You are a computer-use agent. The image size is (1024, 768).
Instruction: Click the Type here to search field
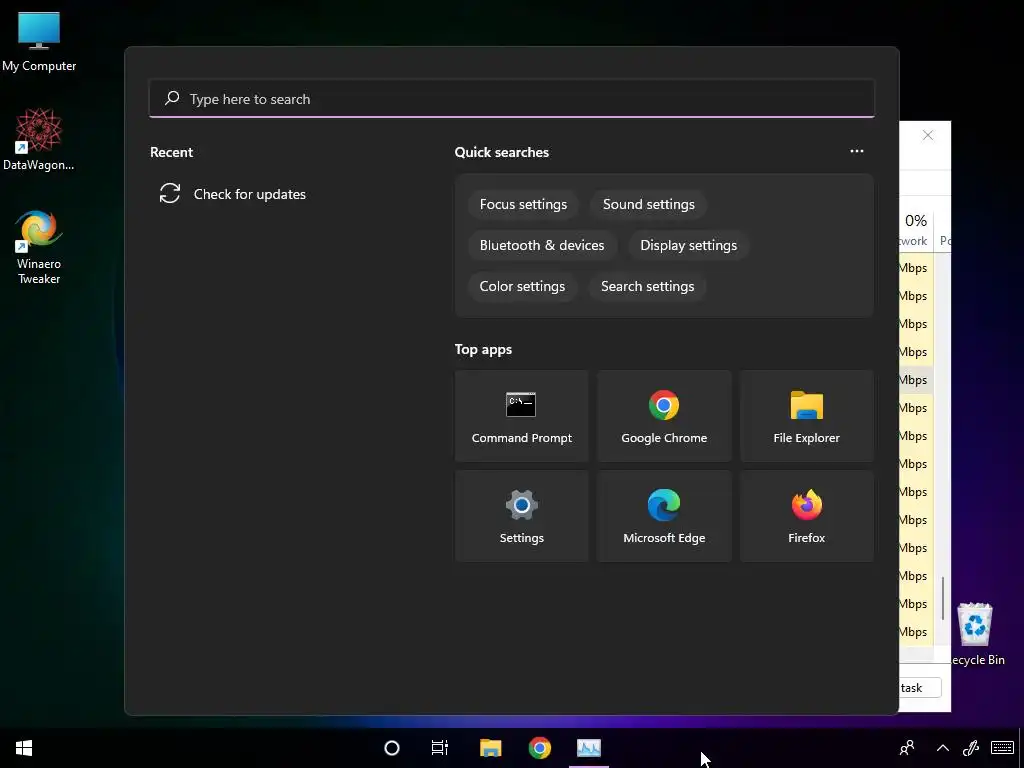[512, 99]
